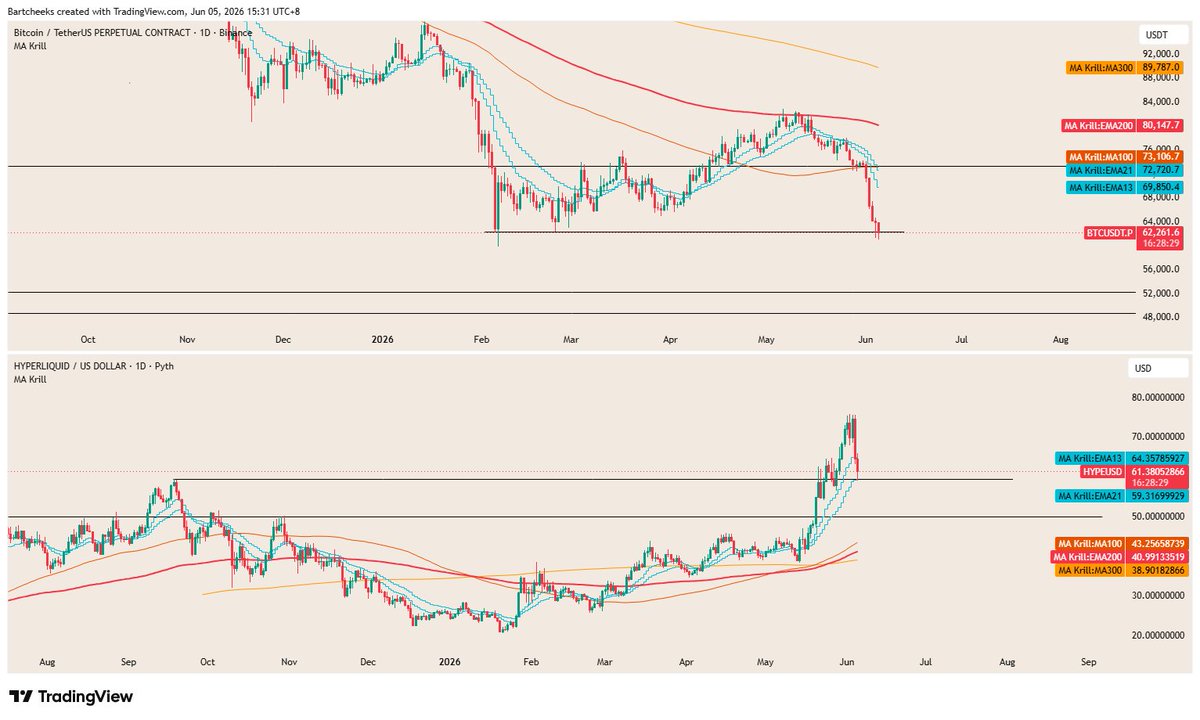Viewport: 1200px width, 720px height.
Task: Click the MA Krill indicator name on the Bitcoin chart
Action: tap(30, 46)
